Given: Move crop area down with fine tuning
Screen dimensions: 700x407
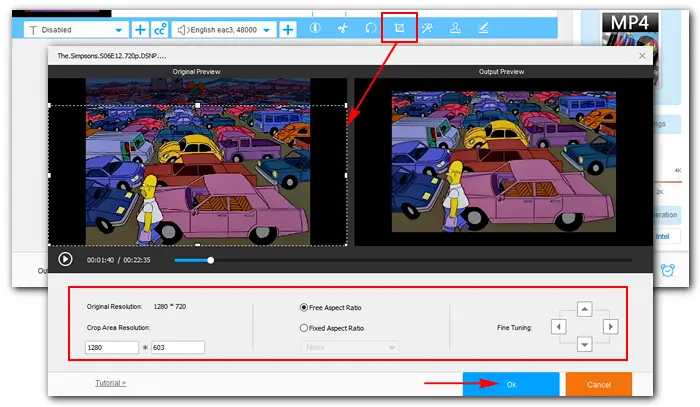Looking at the screenshot, I should [584, 344].
